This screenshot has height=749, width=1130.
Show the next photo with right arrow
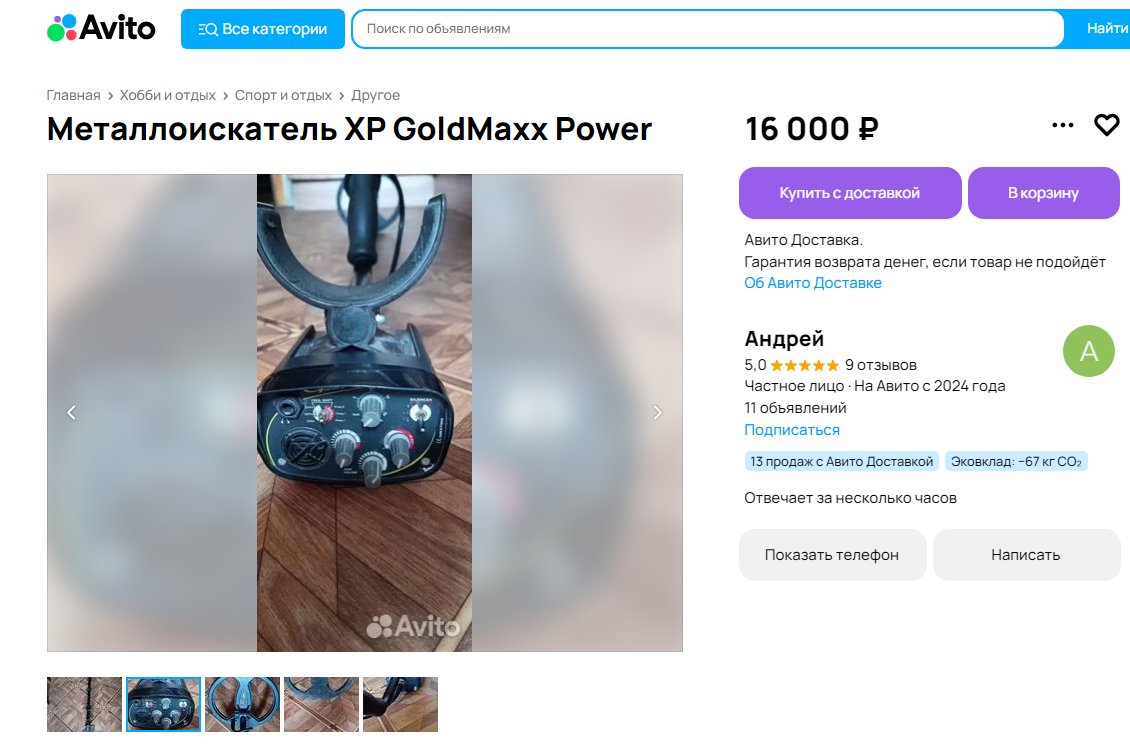(657, 412)
